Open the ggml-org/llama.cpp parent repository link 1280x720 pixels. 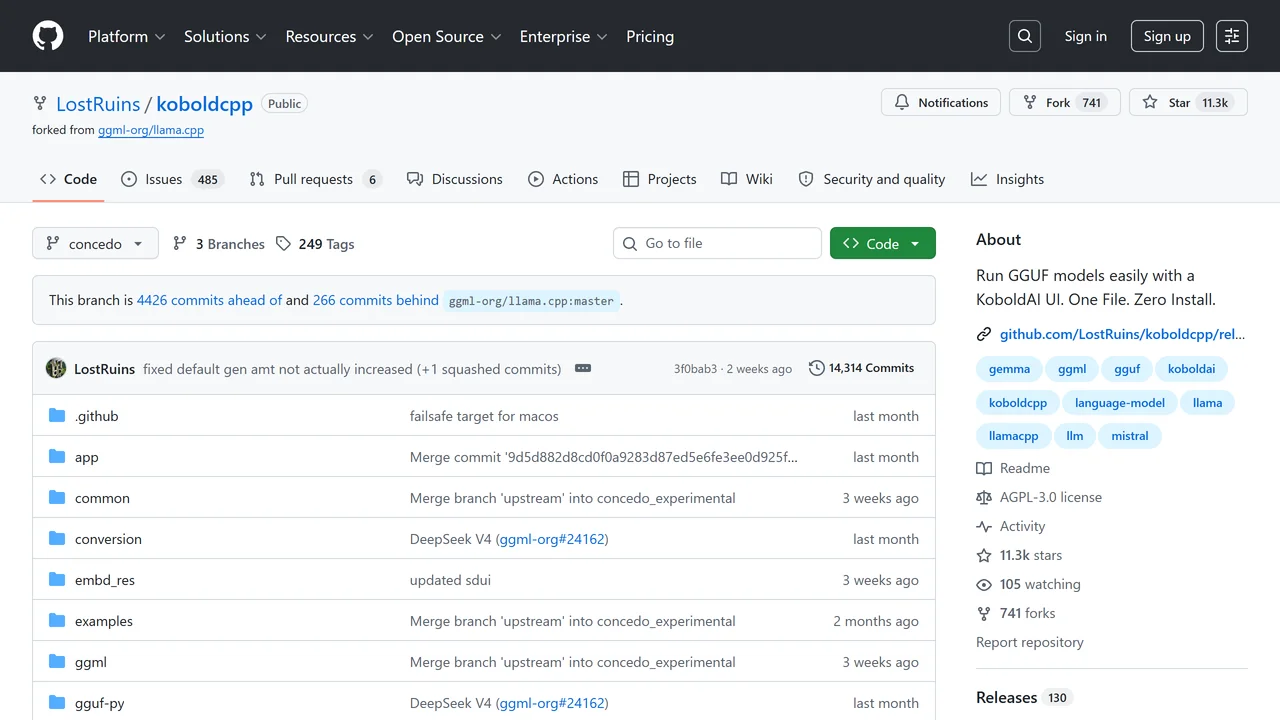[x=151, y=130]
